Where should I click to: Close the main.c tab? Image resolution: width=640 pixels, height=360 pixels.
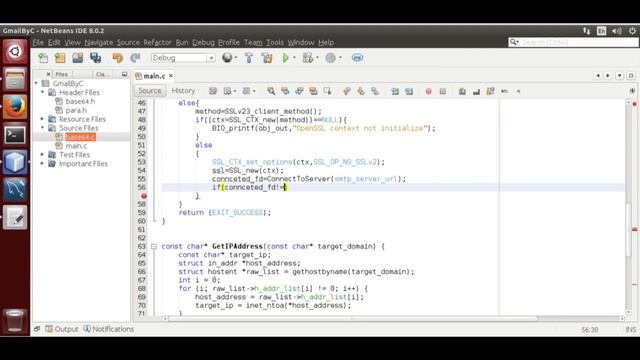(171, 76)
